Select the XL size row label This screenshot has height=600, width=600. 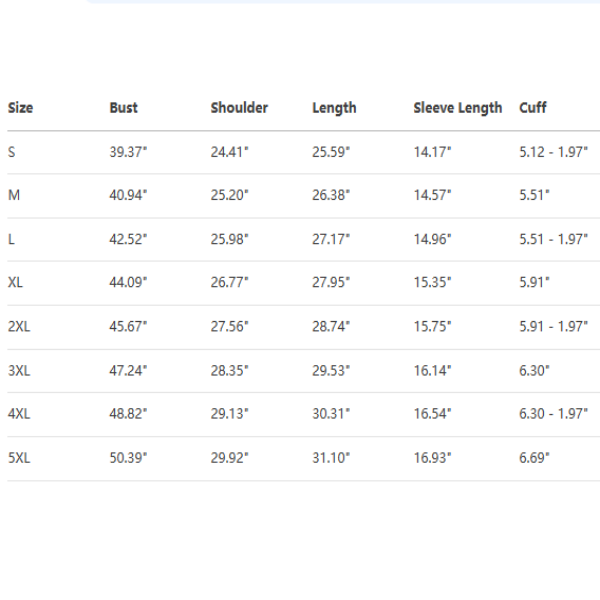[x=16, y=283]
